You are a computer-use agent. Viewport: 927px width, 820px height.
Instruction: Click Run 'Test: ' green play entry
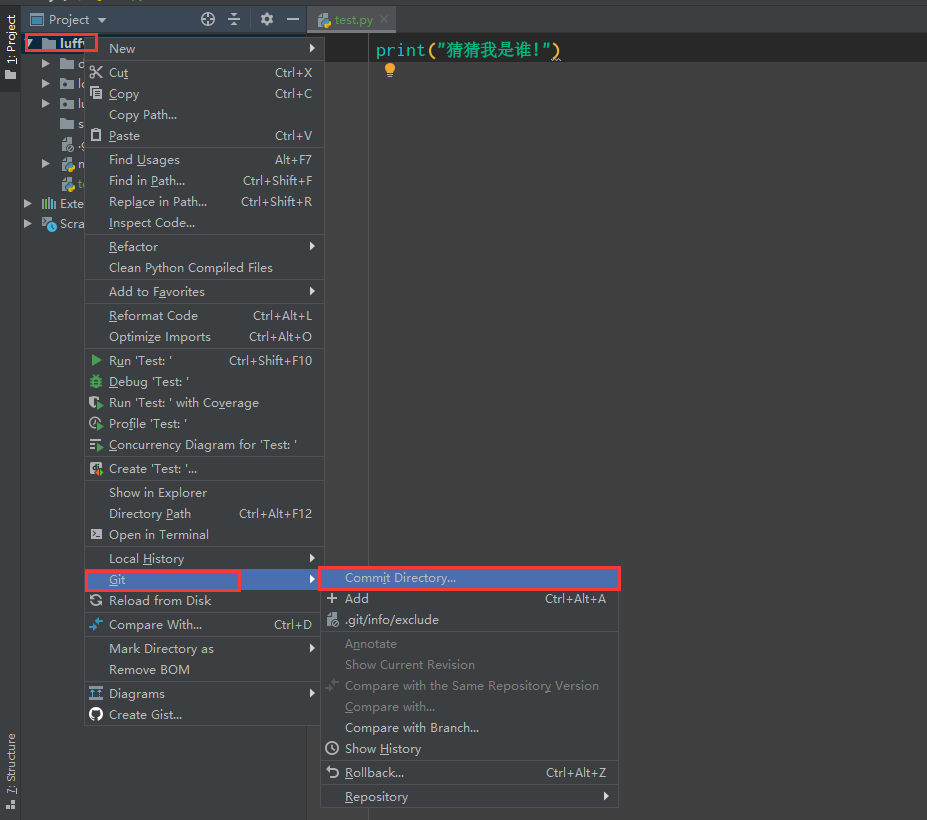click(140, 360)
